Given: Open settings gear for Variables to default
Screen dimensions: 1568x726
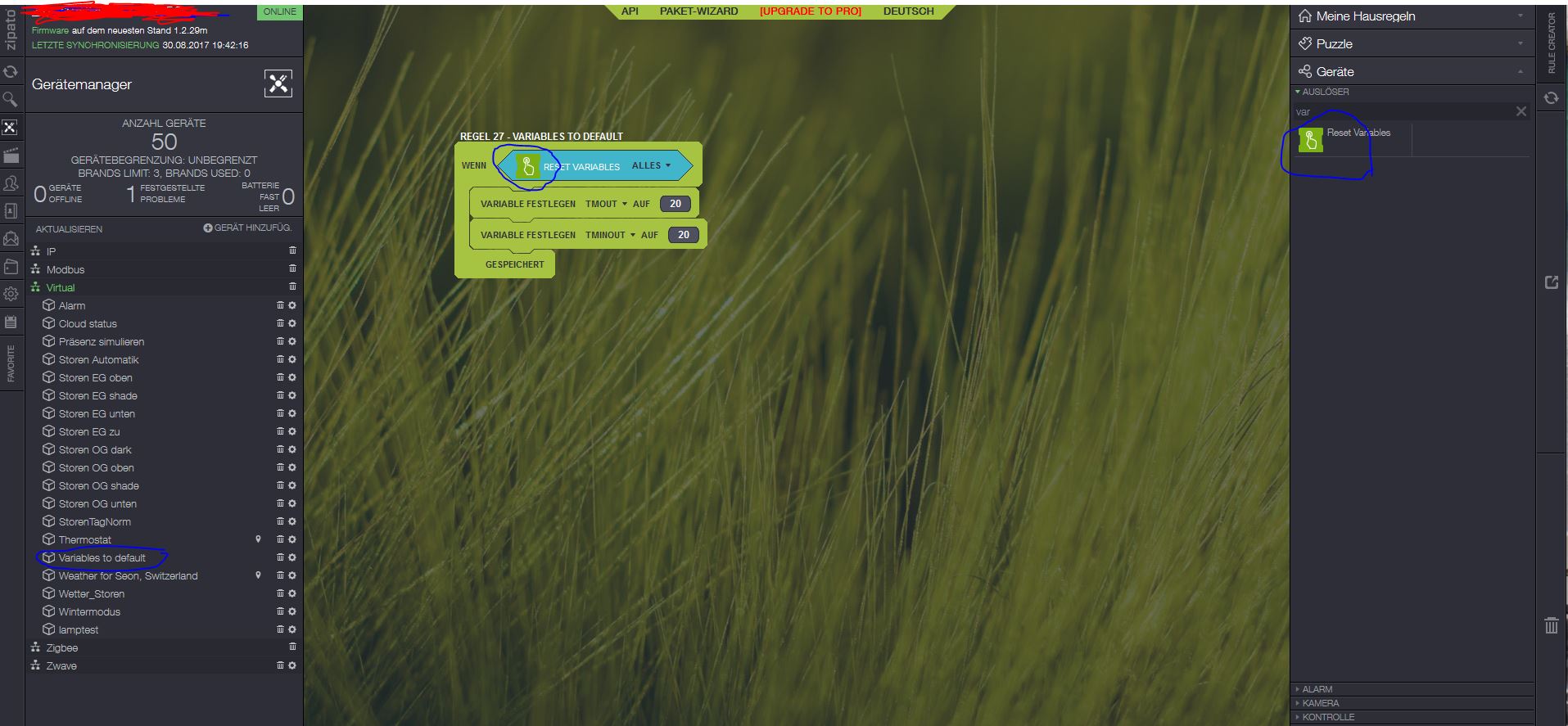Looking at the screenshot, I should pyautogui.click(x=292, y=557).
